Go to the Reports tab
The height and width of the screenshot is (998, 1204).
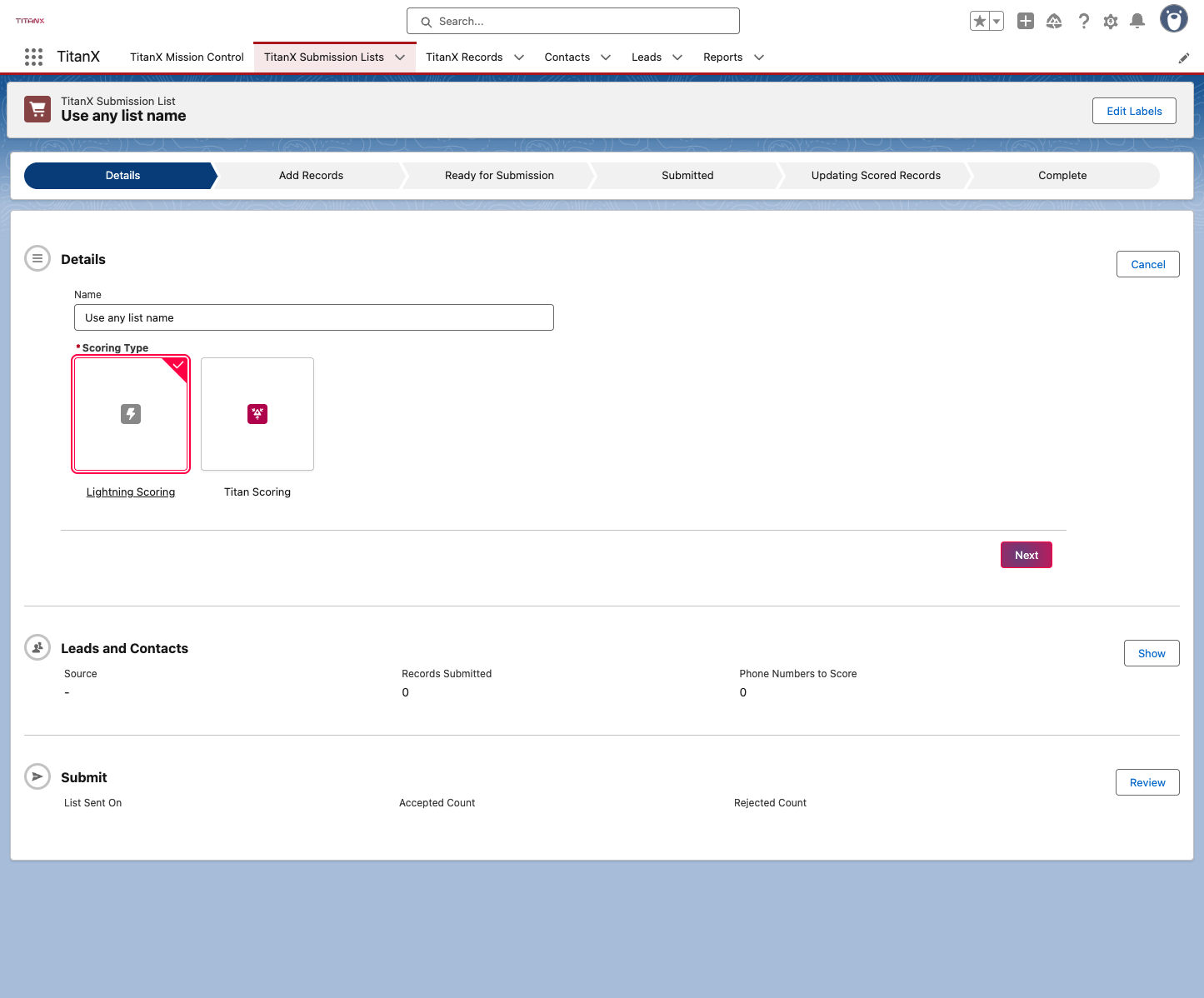coord(723,57)
